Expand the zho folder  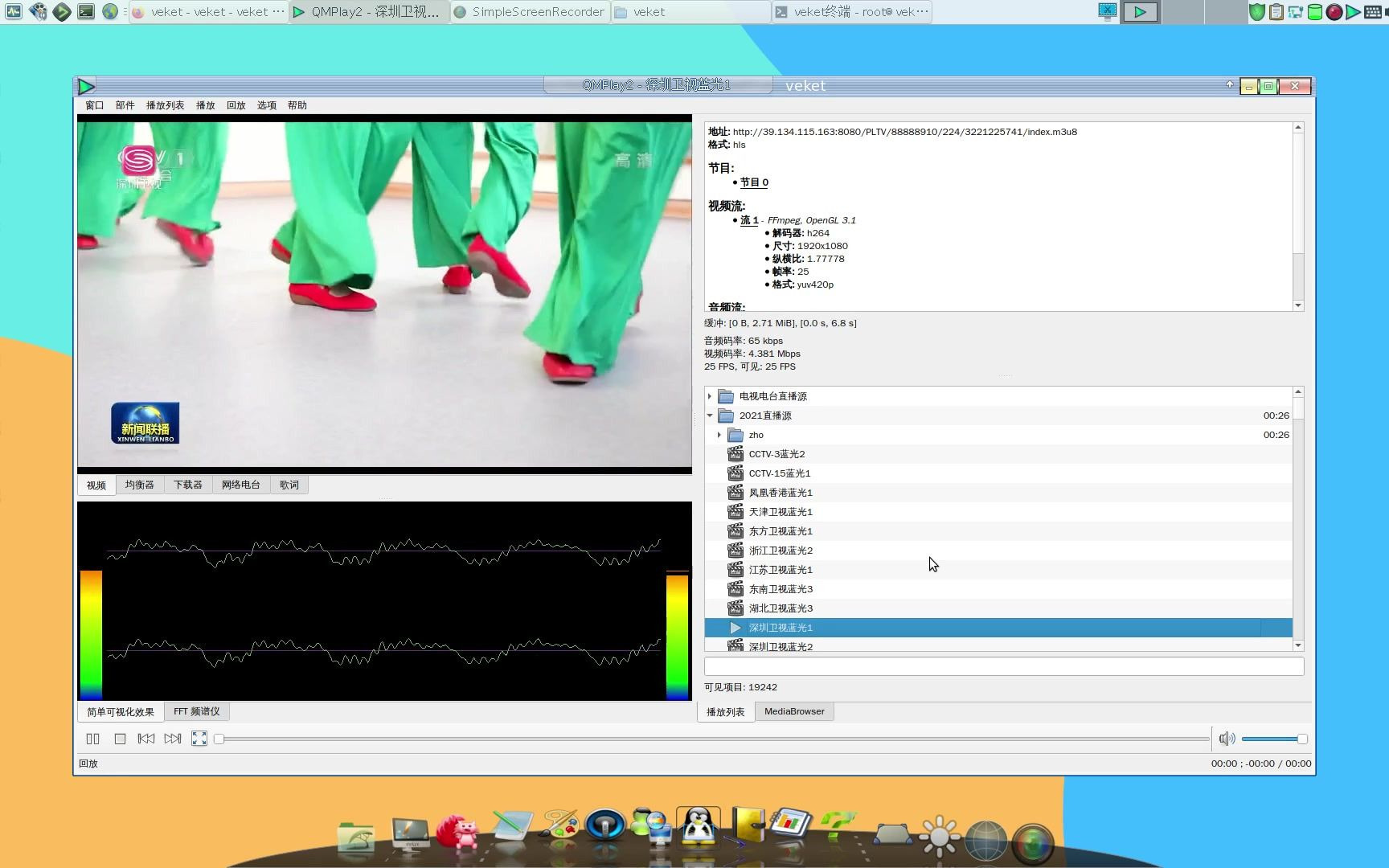tap(719, 435)
